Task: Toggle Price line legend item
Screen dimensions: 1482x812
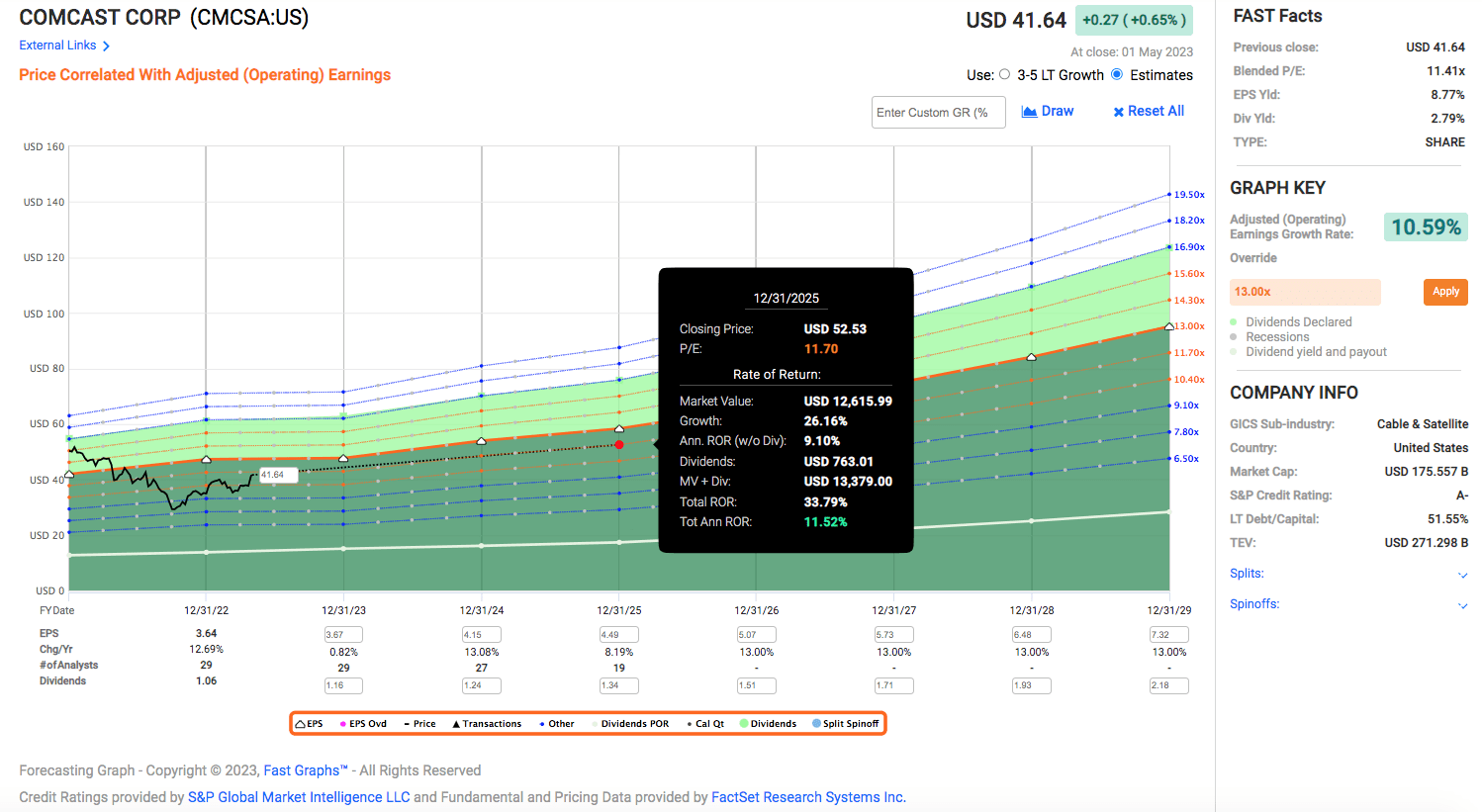Action: [419, 724]
